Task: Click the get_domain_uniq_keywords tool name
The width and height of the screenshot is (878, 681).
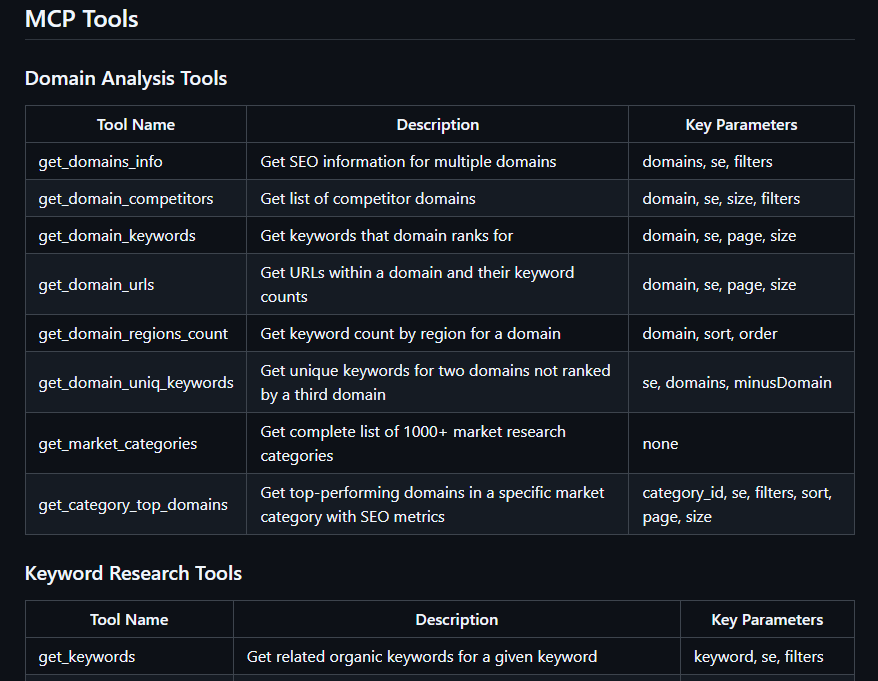Action: (x=136, y=383)
